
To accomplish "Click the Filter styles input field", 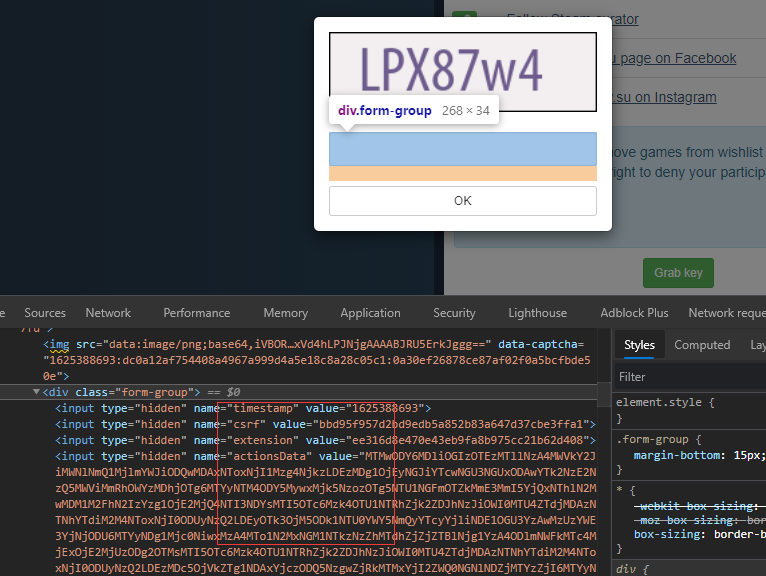I will click(689, 377).
